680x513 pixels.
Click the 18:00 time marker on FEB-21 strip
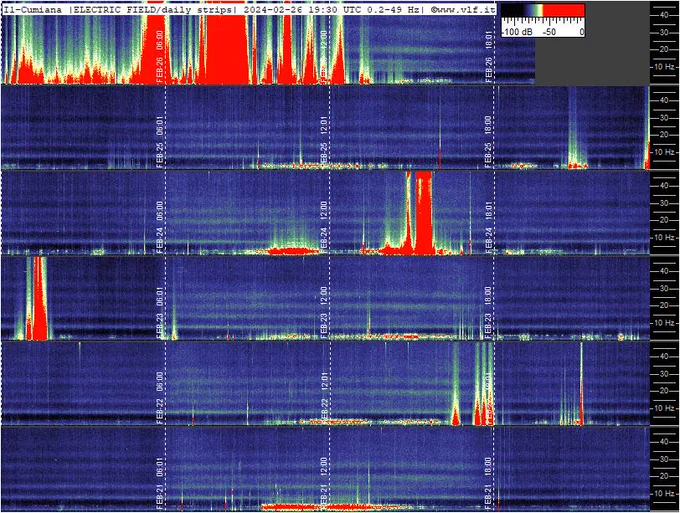(x=489, y=465)
